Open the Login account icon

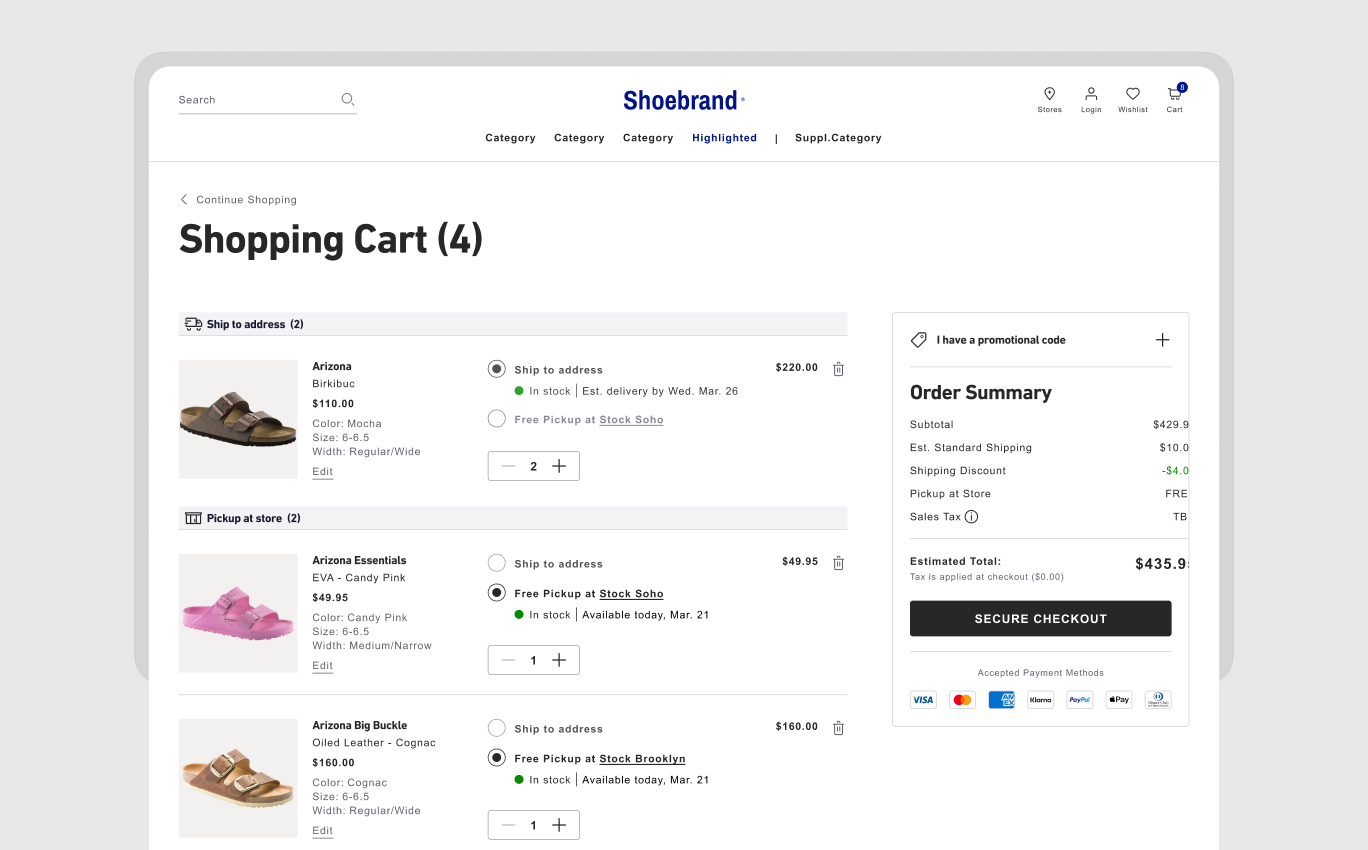click(1091, 94)
